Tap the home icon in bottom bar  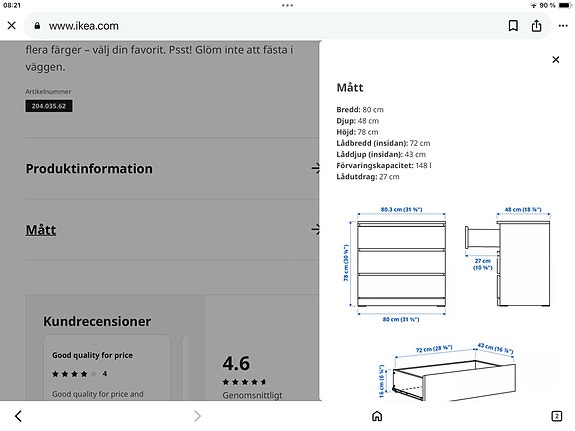(x=377, y=416)
